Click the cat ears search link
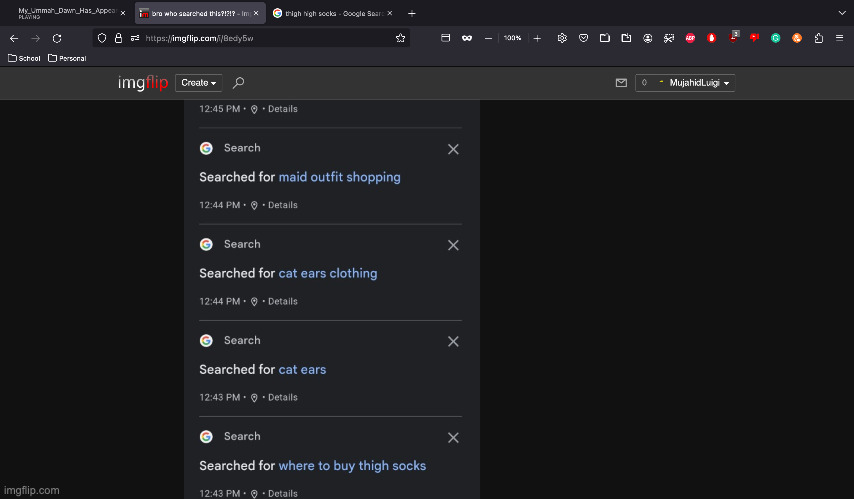This screenshot has height=499, width=854. 302,369
